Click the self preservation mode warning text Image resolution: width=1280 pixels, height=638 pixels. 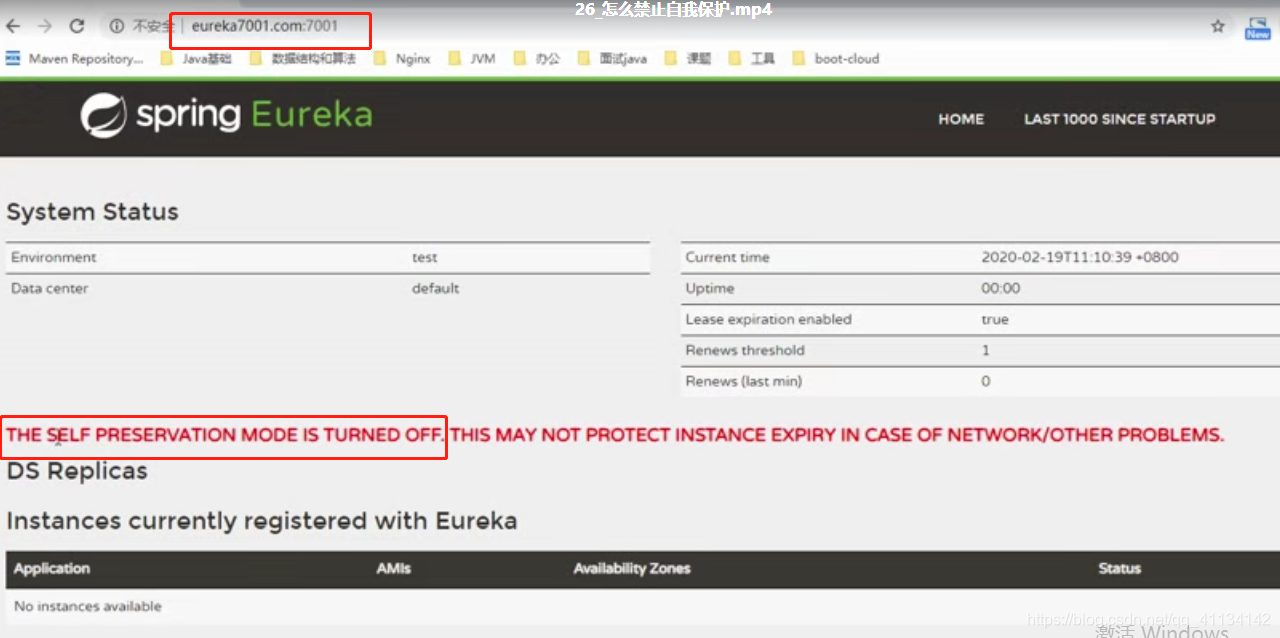(x=615, y=435)
